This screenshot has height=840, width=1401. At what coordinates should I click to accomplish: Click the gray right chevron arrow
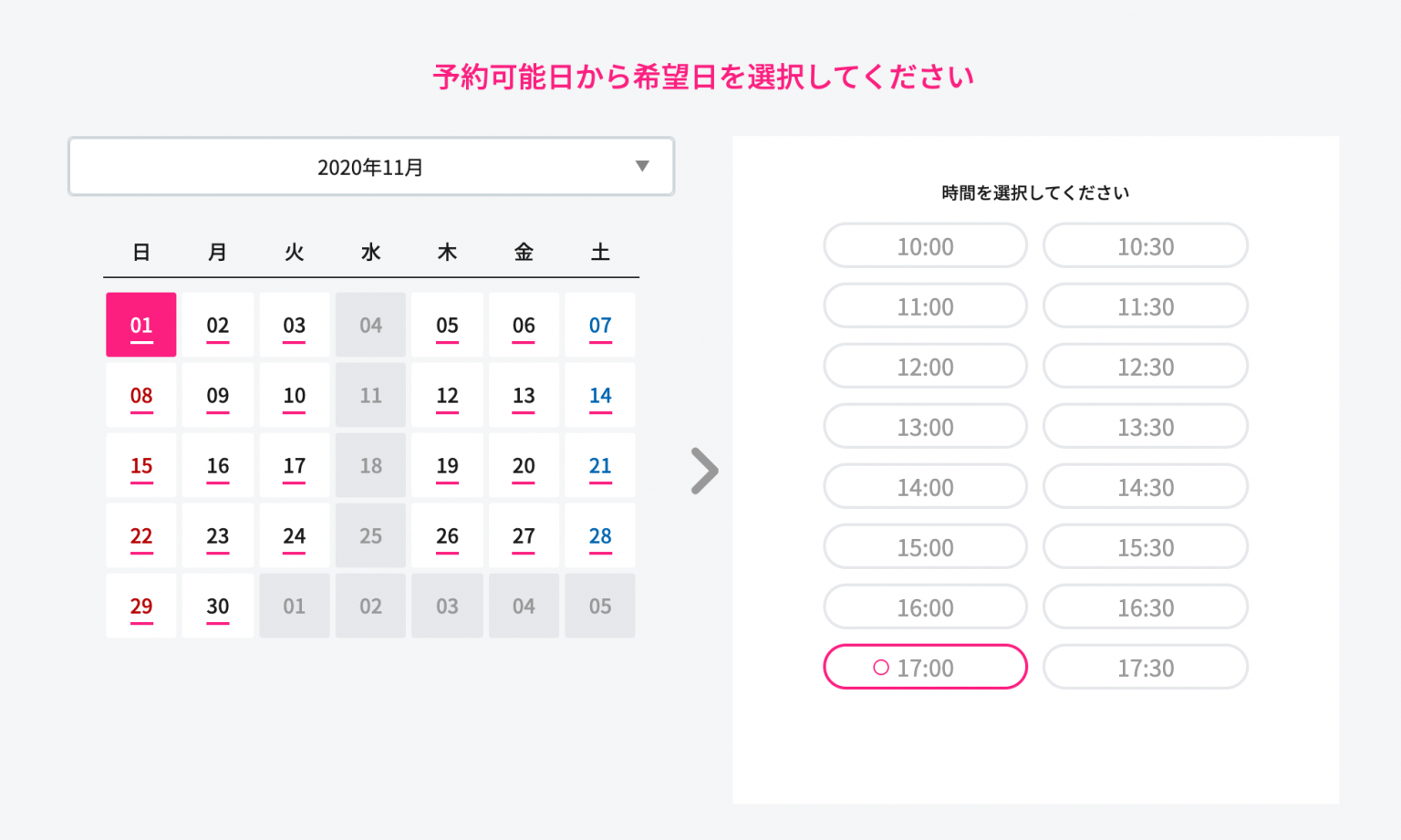point(704,471)
